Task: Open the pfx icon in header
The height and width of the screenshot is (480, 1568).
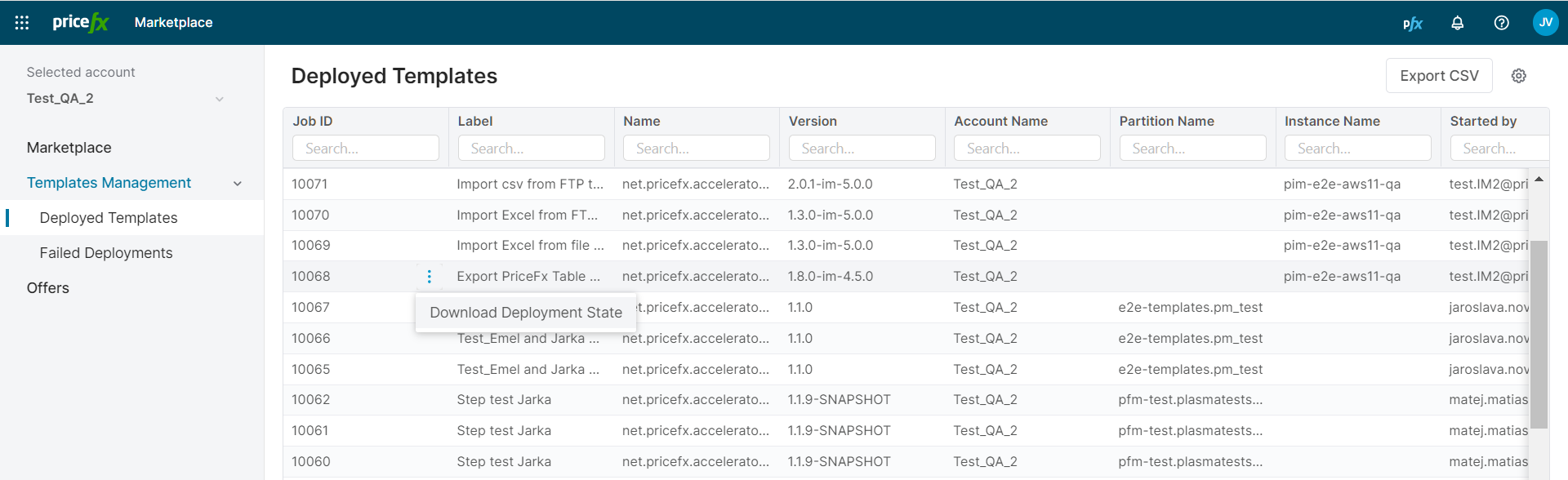Action: (1412, 23)
